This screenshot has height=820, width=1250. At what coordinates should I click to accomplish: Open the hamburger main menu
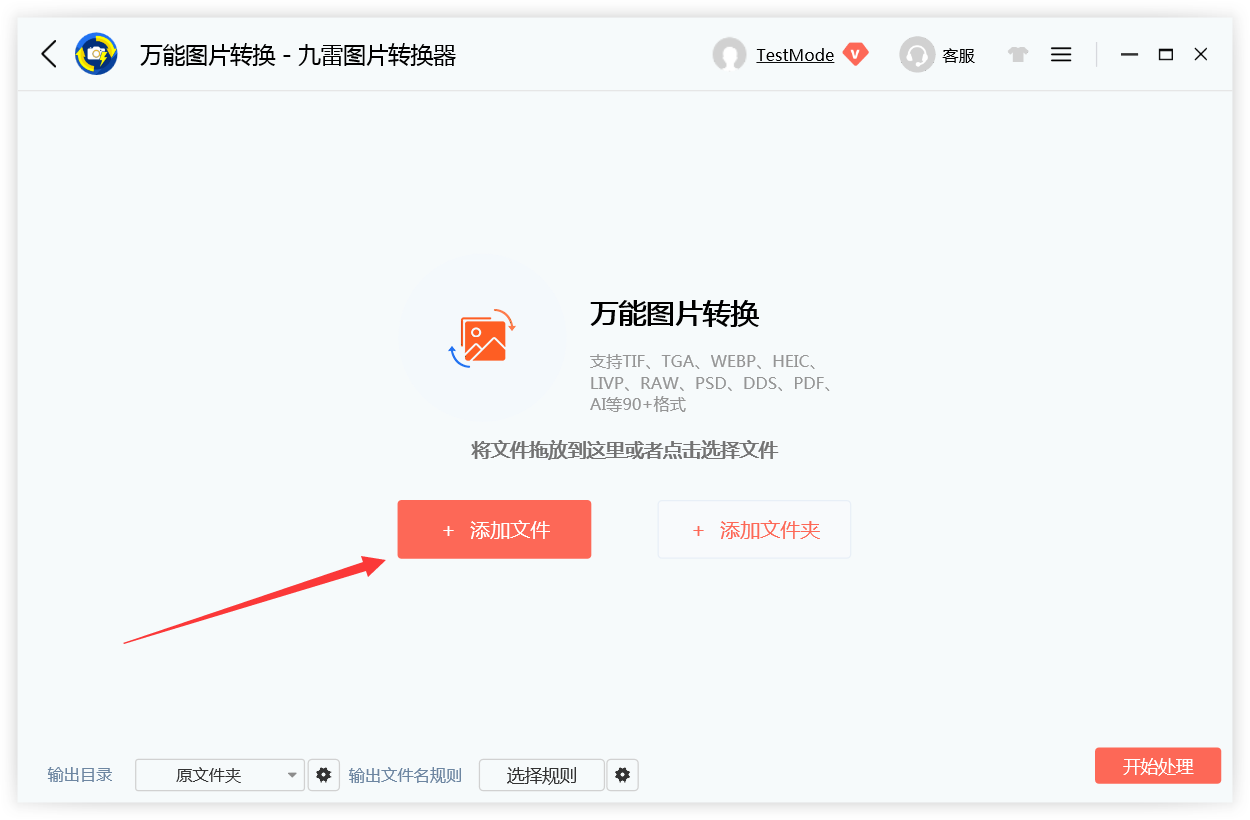point(1061,55)
